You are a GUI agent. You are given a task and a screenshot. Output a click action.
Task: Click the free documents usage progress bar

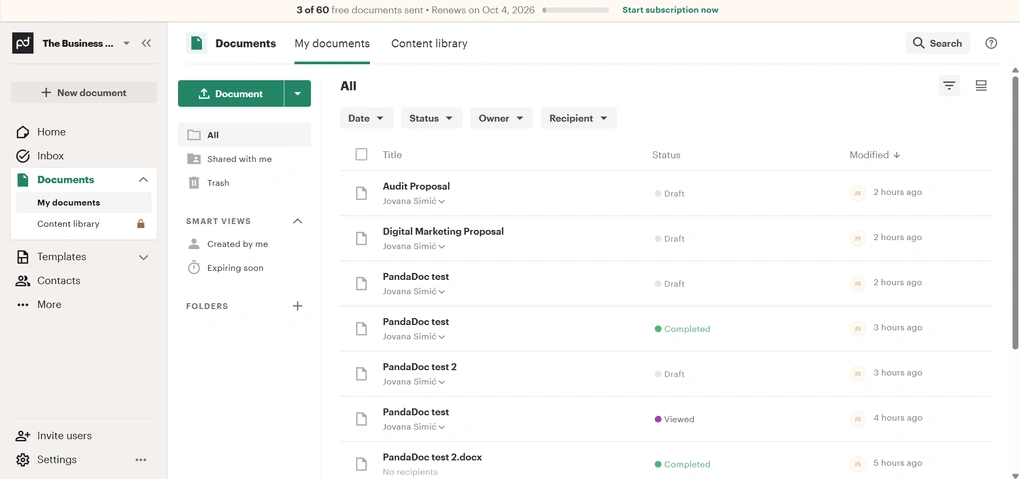[576, 10]
